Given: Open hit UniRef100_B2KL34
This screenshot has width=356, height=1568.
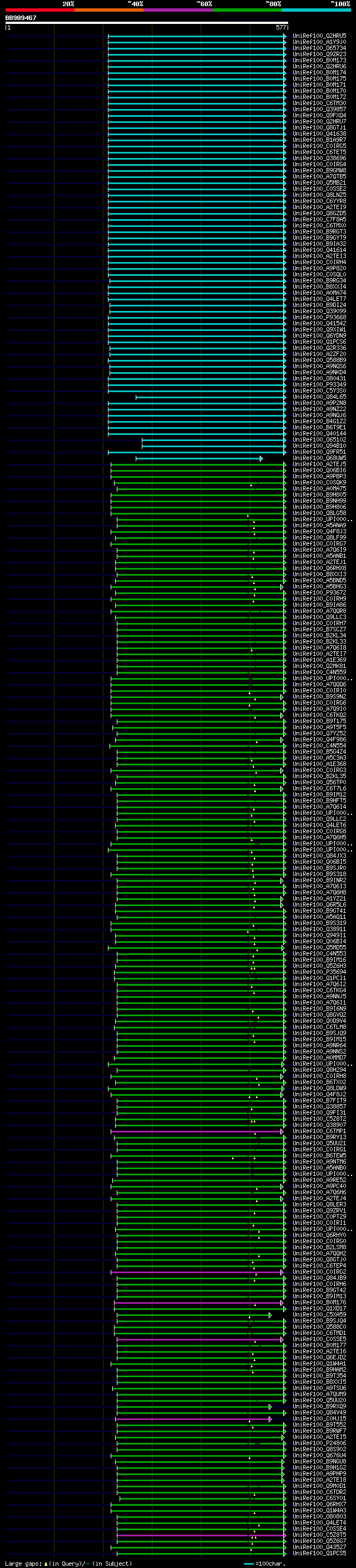Looking at the screenshot, I should click(x=319, y=635).
